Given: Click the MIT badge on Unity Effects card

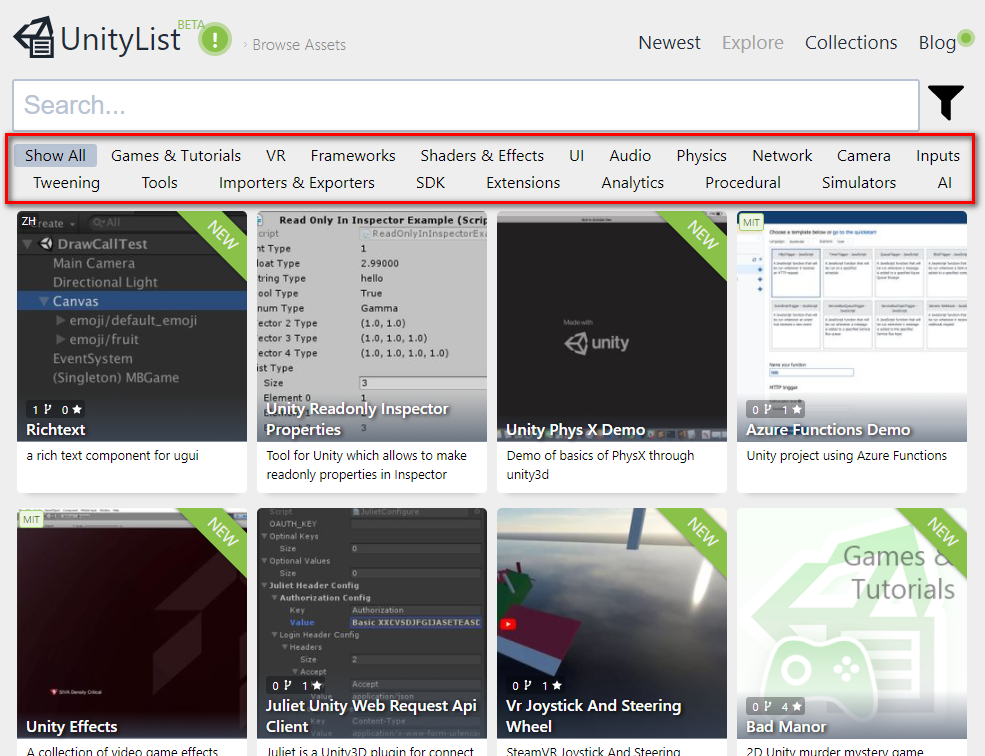Looking at the screenshot, I should (31, 520).
